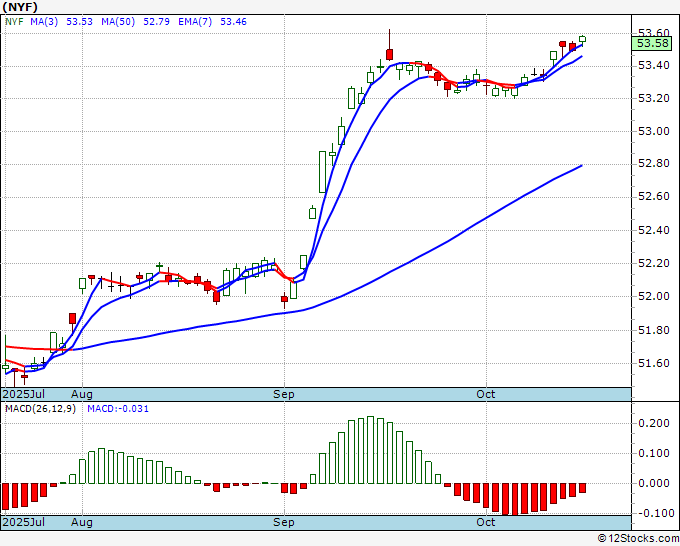The image size is (680, 546).
Task: Click the 12Stocks.com copyright link
Action: (x=638, y=539)
